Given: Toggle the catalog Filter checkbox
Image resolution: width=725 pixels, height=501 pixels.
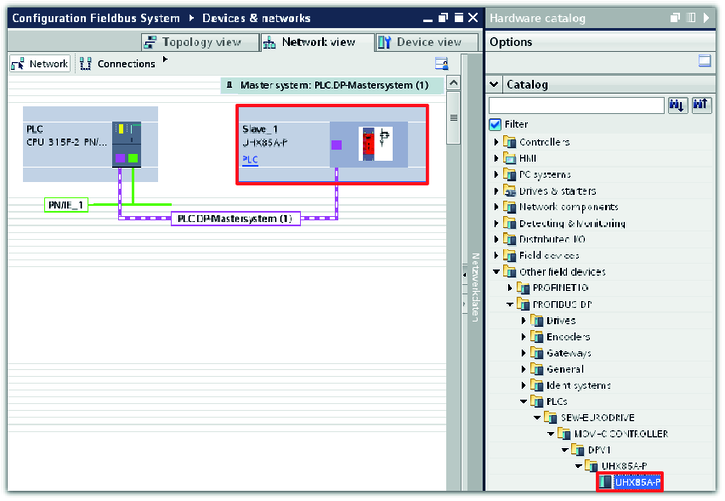Looking at the screenshot, I should (495, 124).
